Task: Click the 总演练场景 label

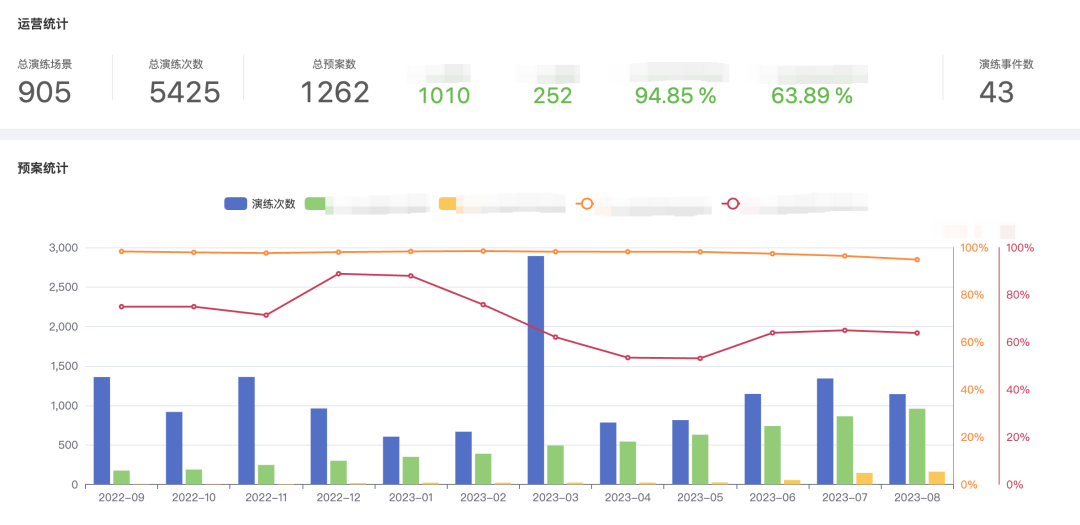Action: pyautogui.click(x=45, y=65)
